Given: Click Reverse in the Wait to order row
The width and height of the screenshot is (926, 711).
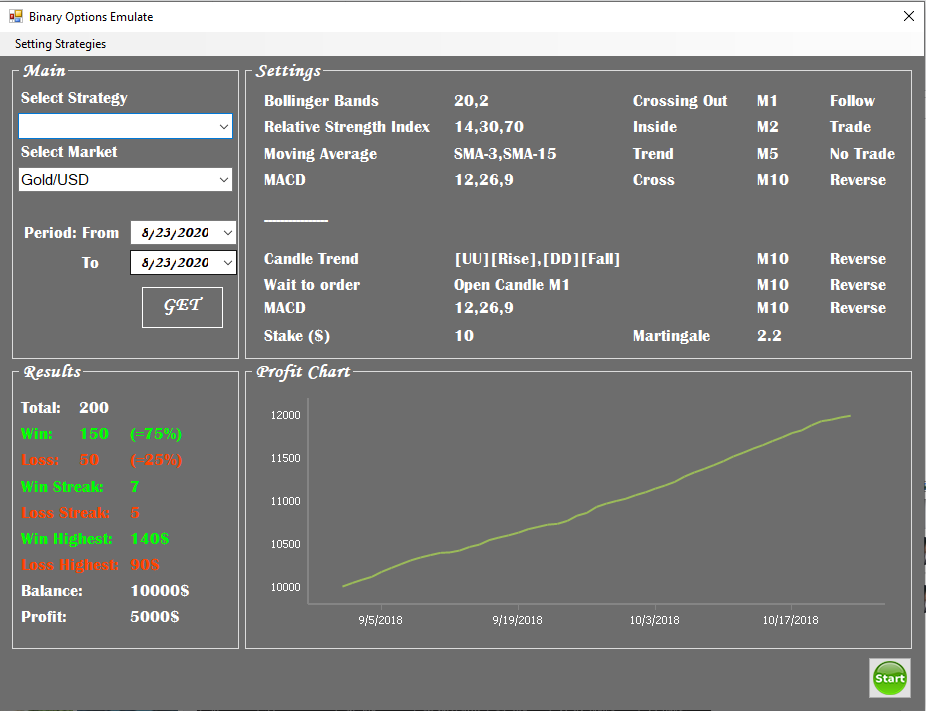Looking at the screenshot, I should pos(857,285).
